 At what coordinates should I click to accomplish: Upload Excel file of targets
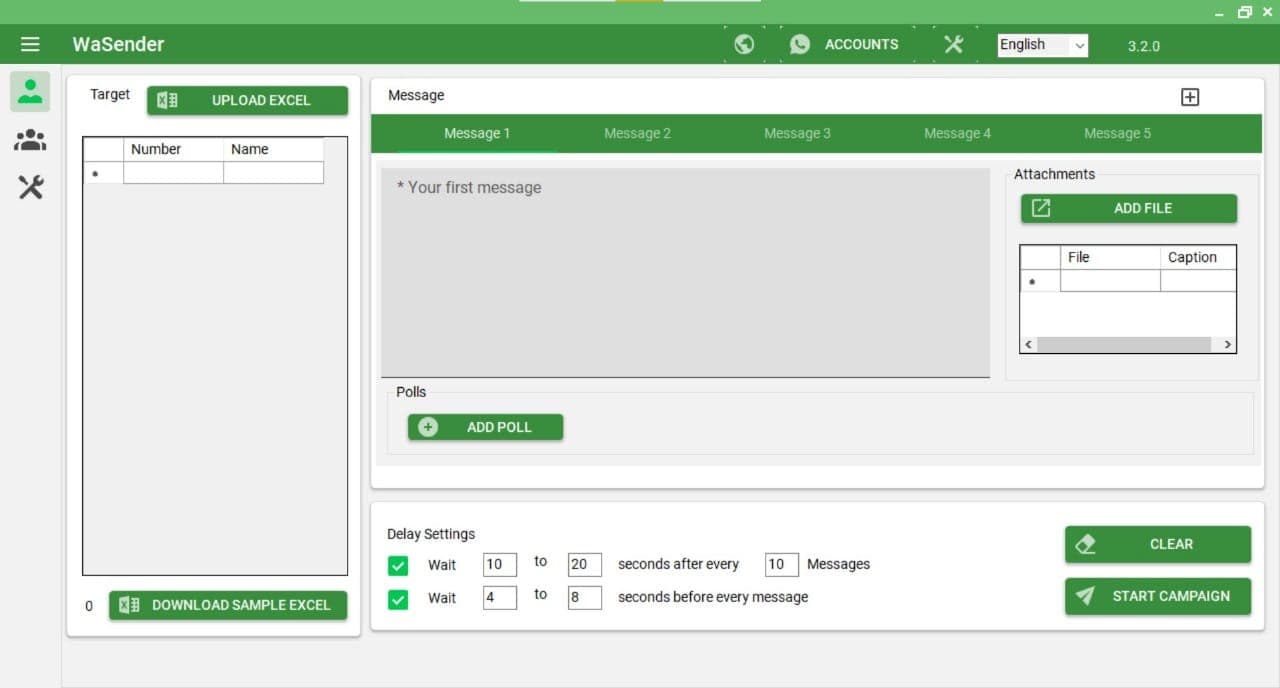pos(247,100)
